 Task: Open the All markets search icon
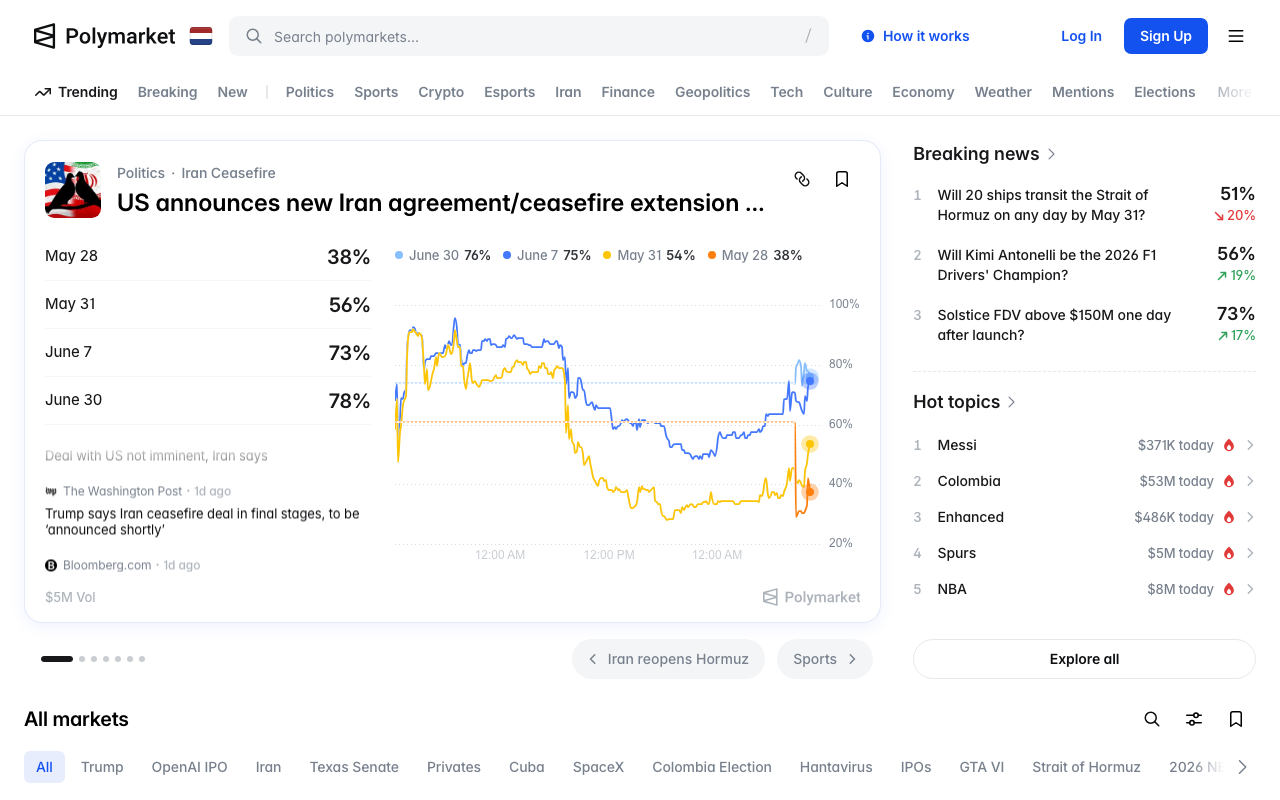coord(1152,719)
